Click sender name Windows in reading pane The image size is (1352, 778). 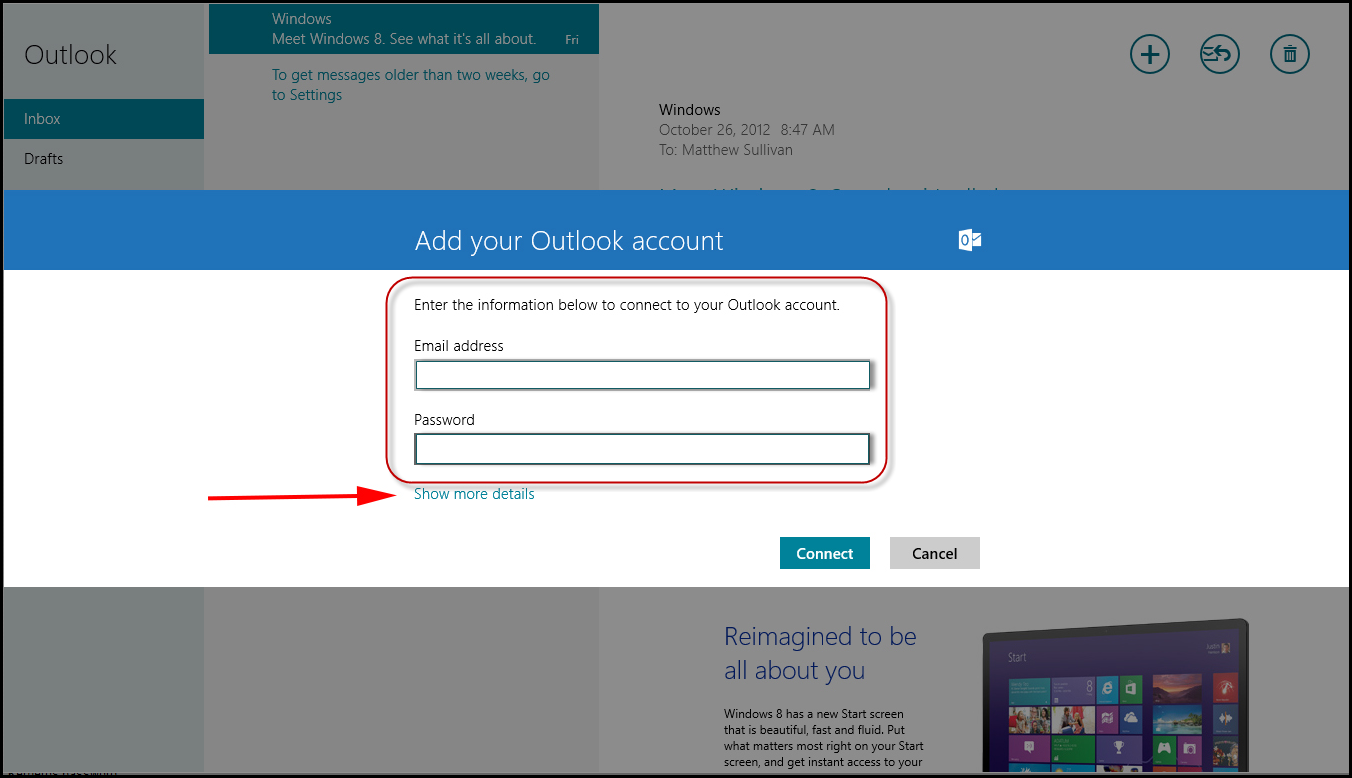point(689,110)
